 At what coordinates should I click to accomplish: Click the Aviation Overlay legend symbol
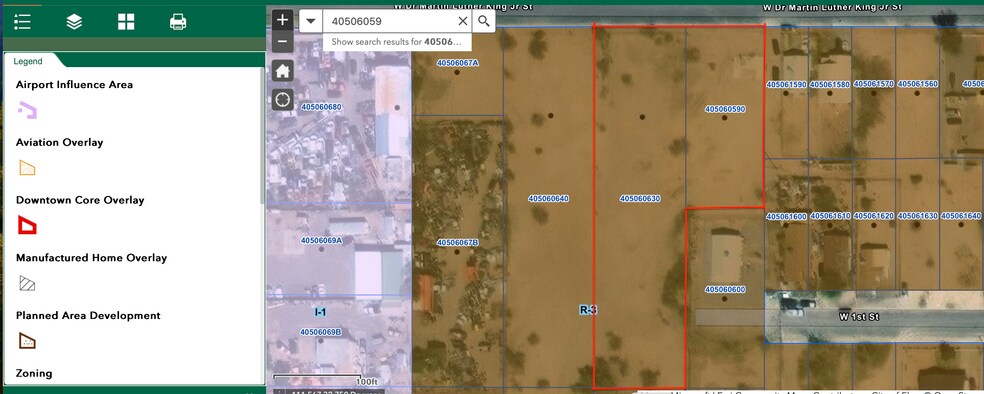point(27,168)
